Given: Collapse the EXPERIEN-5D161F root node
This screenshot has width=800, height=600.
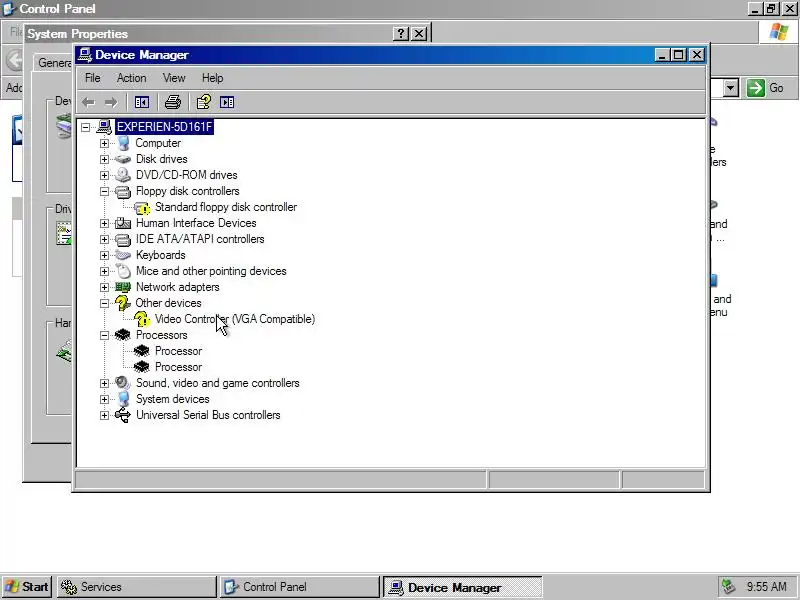Looking at the screenshot, I should (85, 127).
